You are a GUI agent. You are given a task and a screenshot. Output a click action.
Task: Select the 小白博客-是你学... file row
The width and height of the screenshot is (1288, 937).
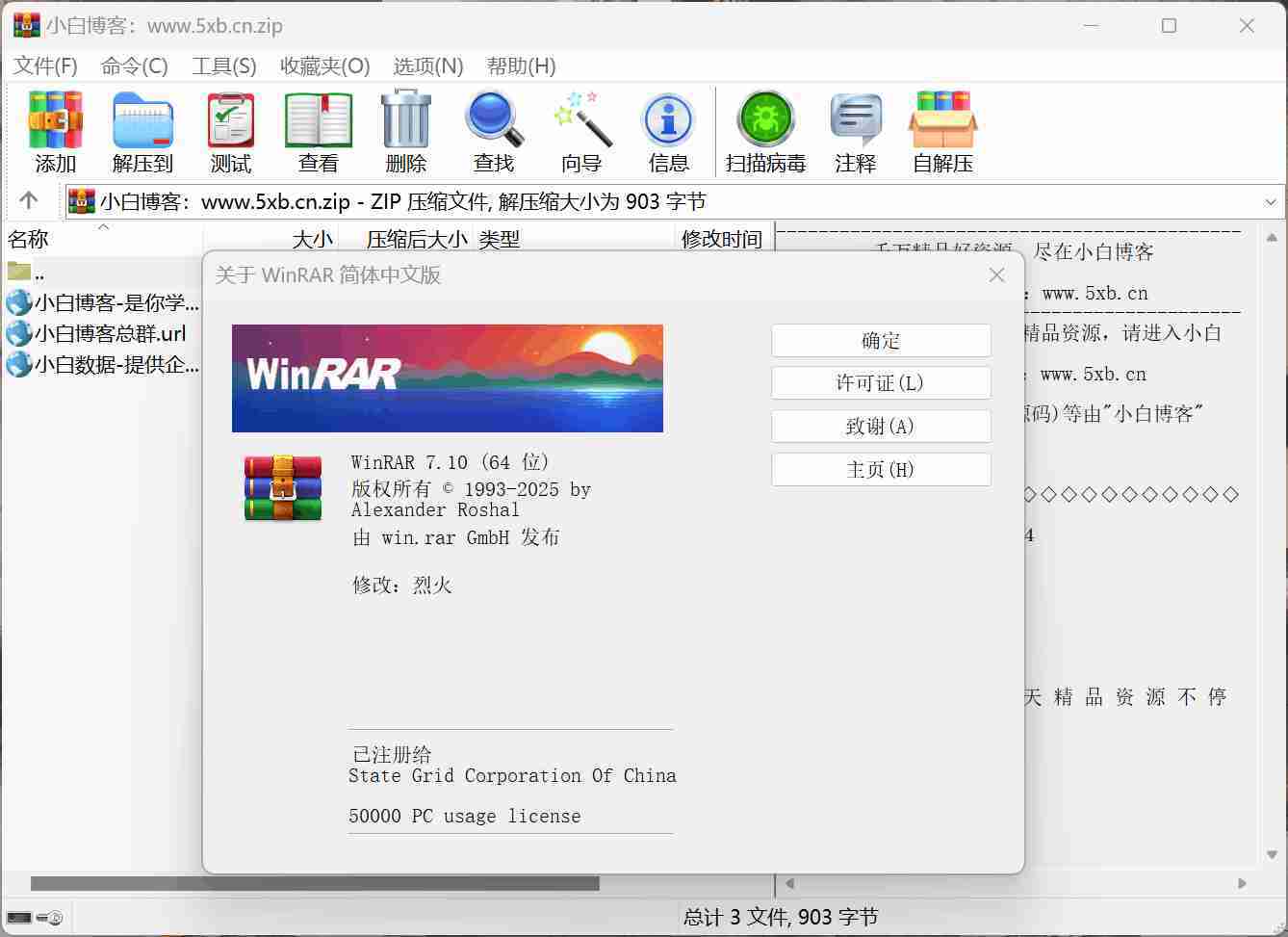[x=101, y=303]
